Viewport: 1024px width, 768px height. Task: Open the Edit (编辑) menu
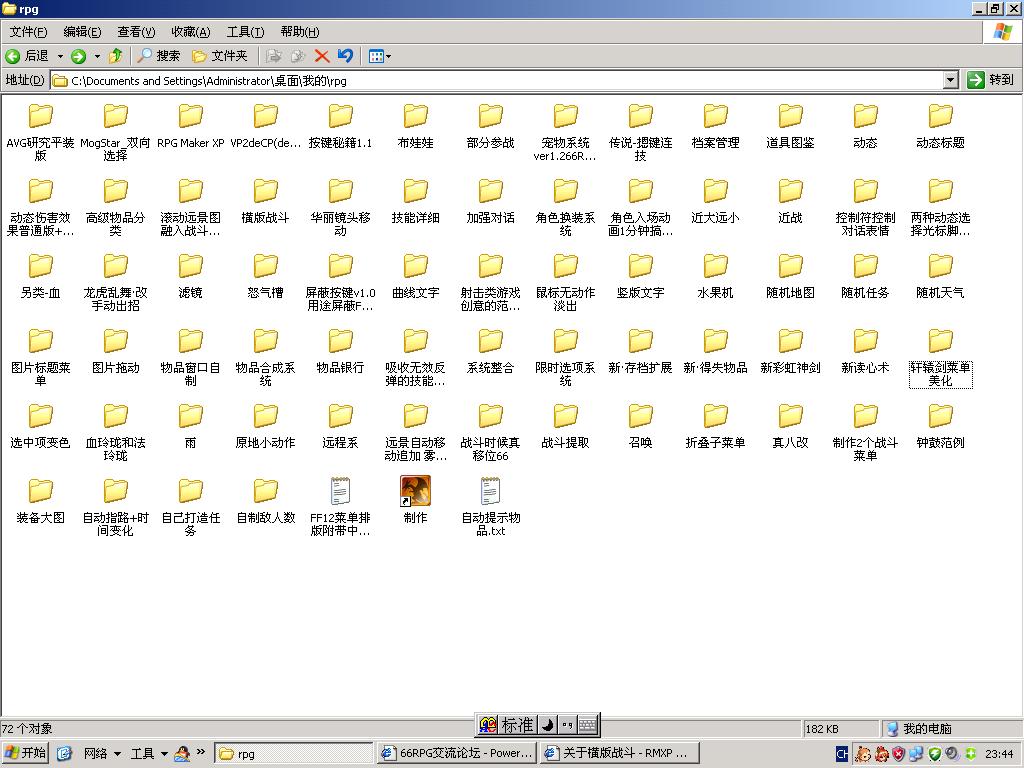point(82,32)
